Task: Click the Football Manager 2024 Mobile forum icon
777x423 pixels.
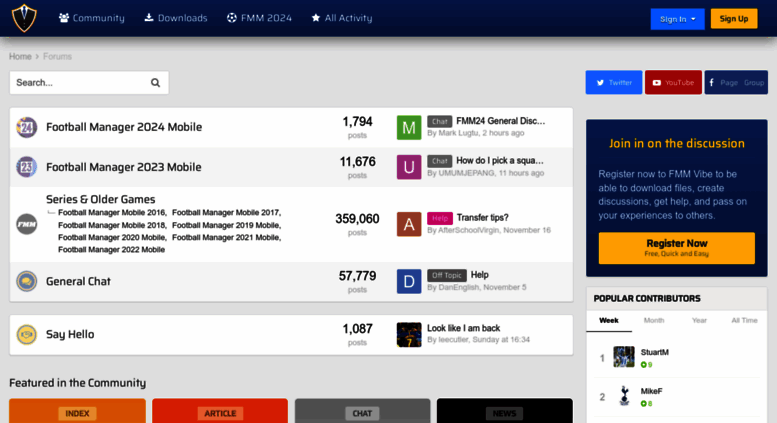Action: coord(27,127)
